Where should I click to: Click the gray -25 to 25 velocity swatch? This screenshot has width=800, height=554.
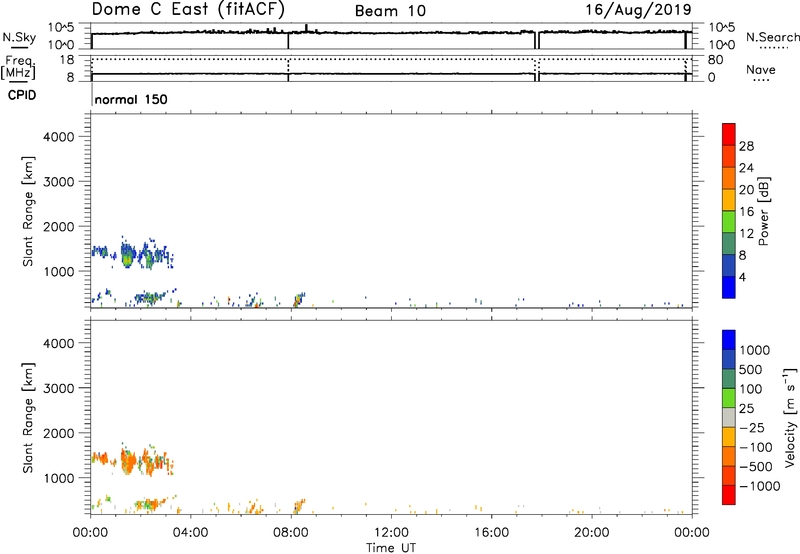729,418
